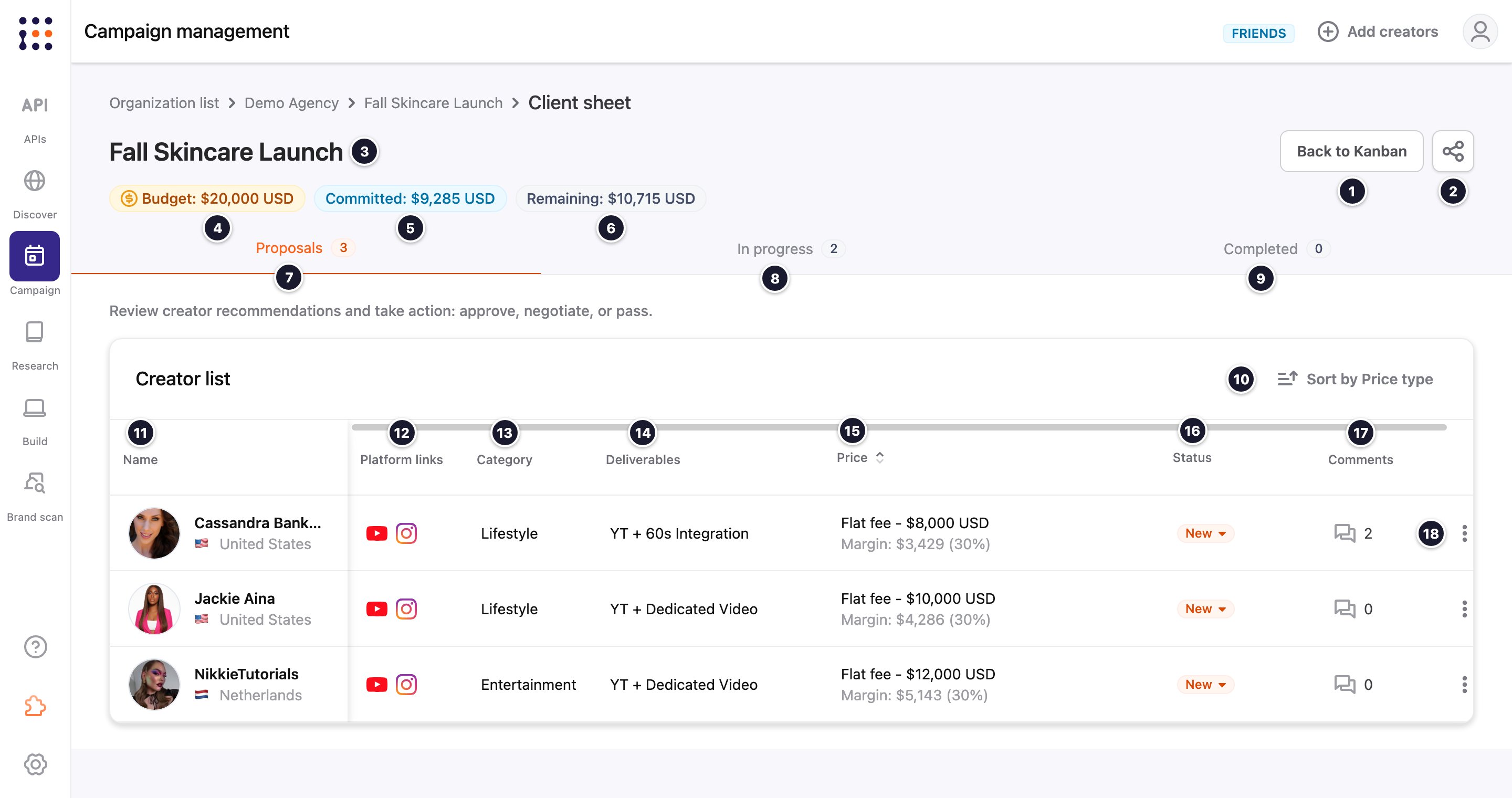Open Jackie Aina's row options menu
Screen dimensions: 1512x798
point(1464,609)
